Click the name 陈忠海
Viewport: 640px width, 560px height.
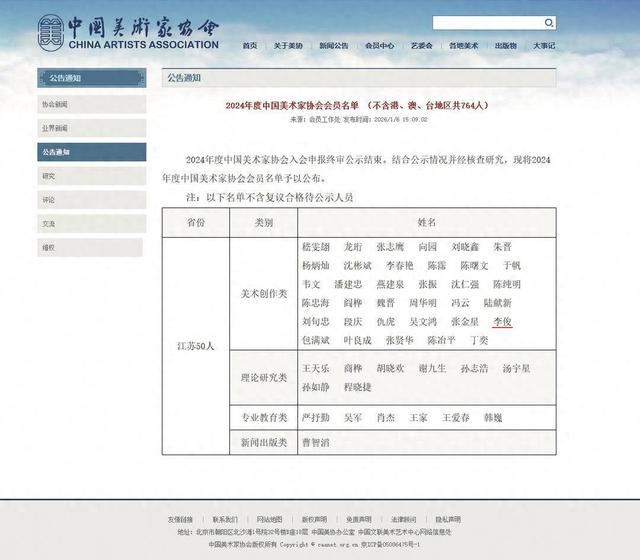point(316,303)
